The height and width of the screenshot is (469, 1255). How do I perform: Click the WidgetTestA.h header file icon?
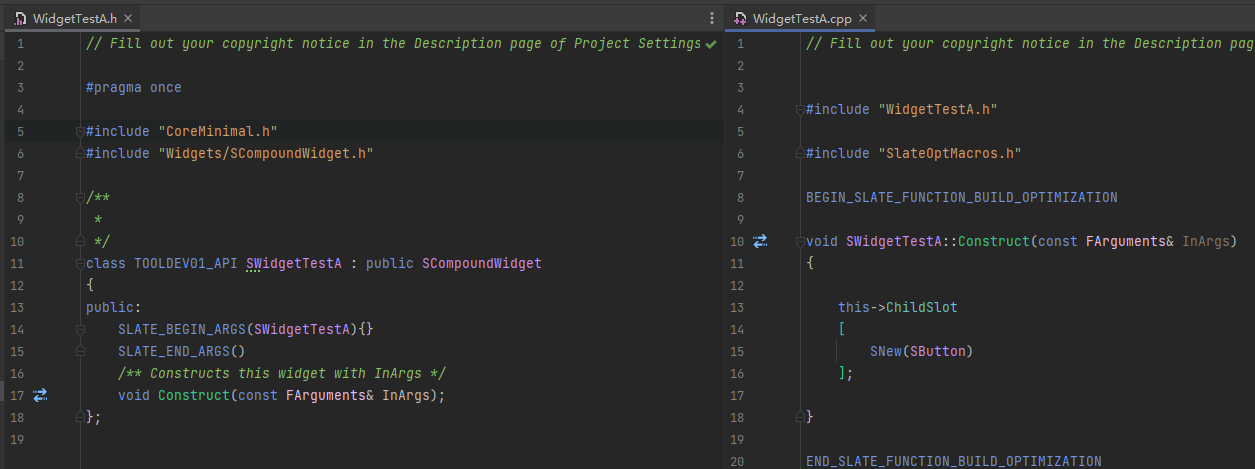click(x=20, y=18)
